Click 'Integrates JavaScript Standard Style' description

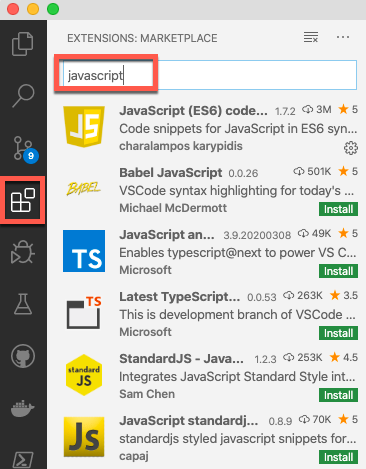click(x=237, y=377)
